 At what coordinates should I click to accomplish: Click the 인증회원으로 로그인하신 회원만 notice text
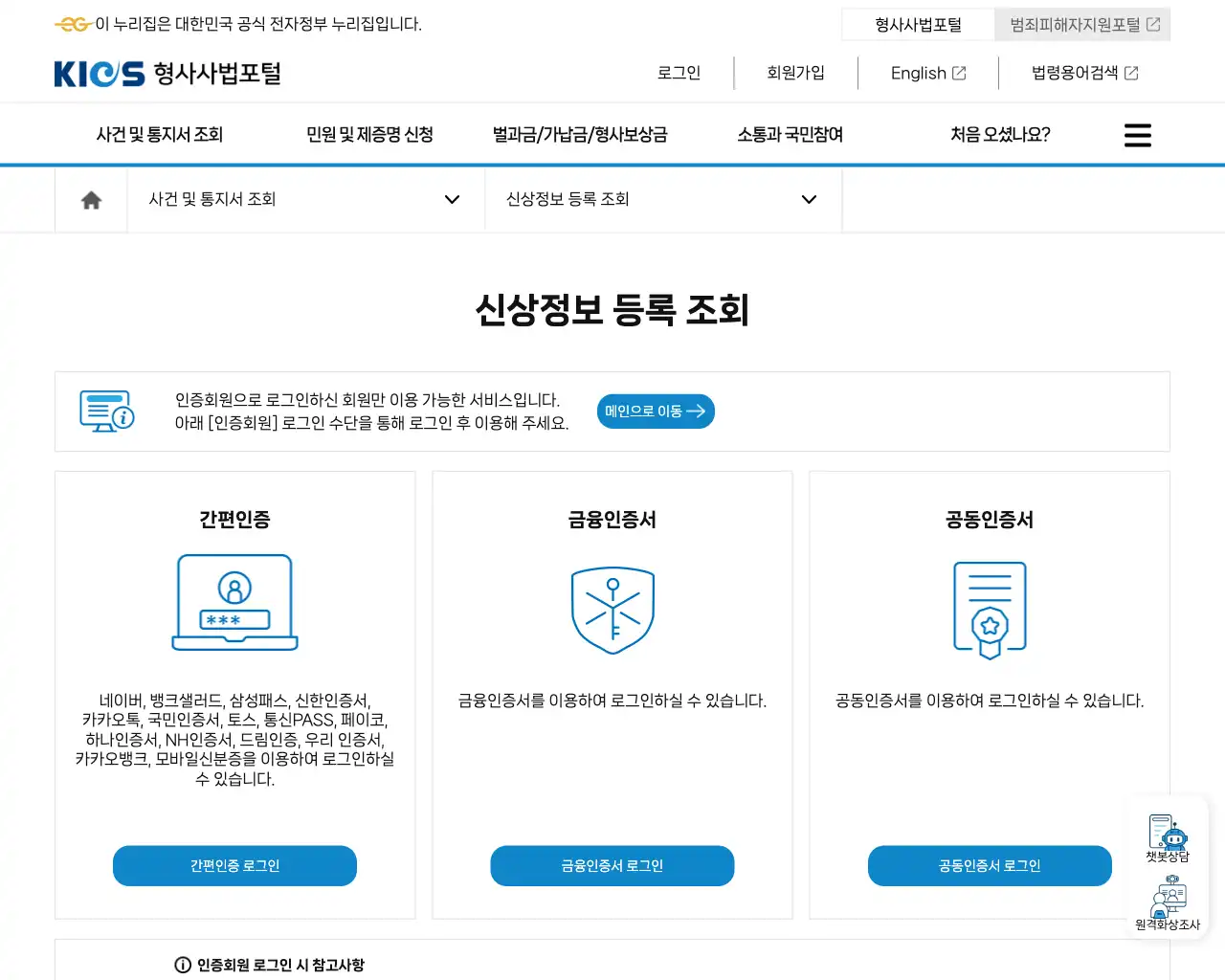(x=371, y=412)
